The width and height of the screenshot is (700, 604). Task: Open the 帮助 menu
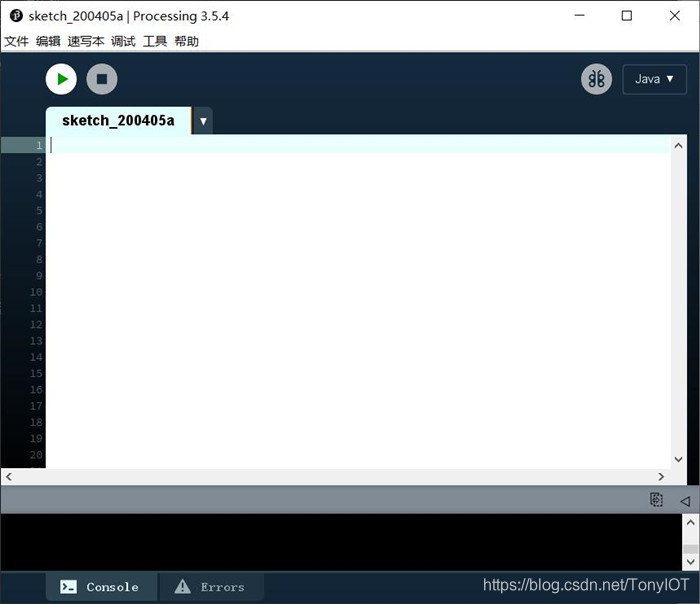(x=187, y=42)
